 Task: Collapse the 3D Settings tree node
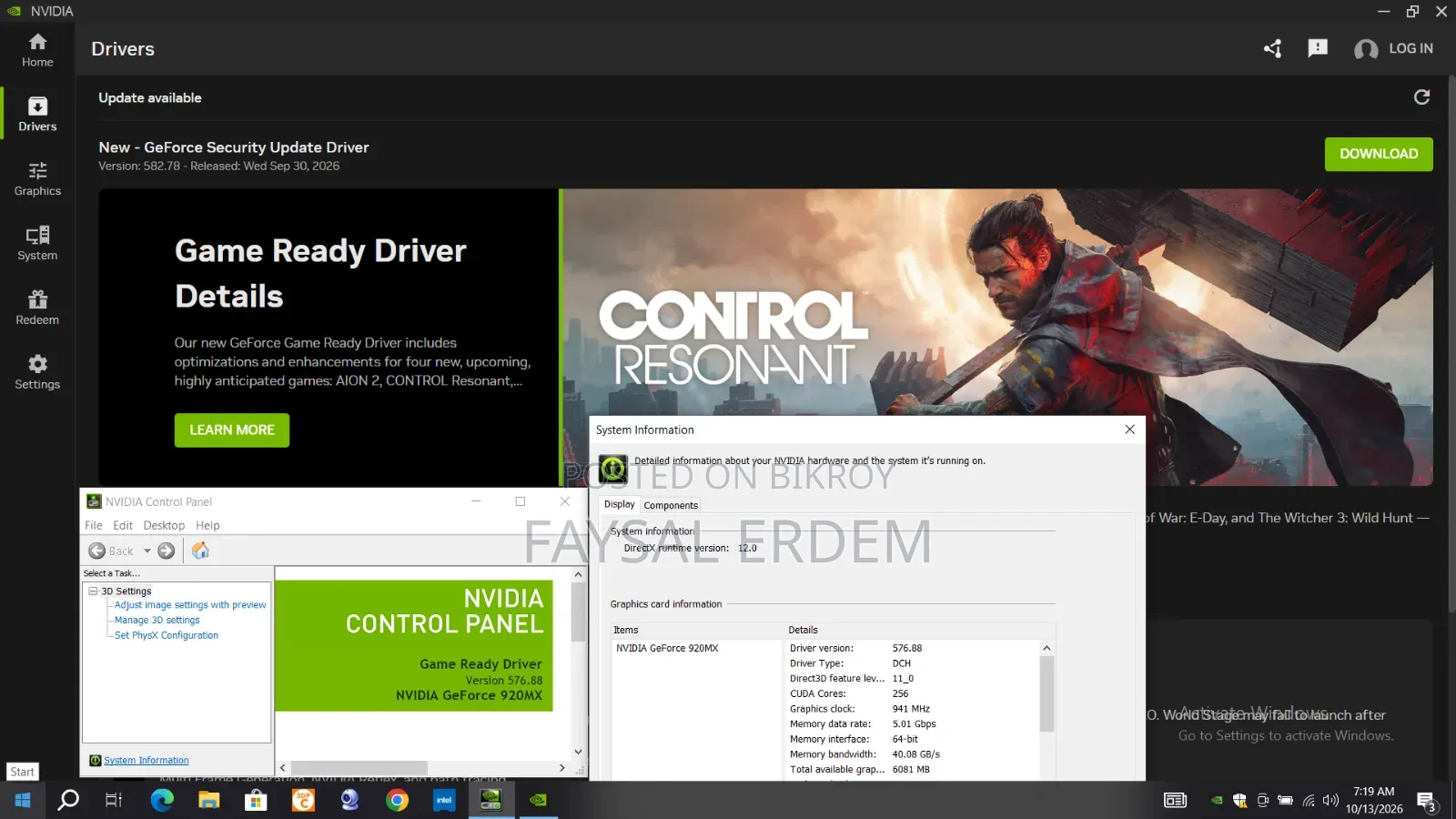pos(93,591)
